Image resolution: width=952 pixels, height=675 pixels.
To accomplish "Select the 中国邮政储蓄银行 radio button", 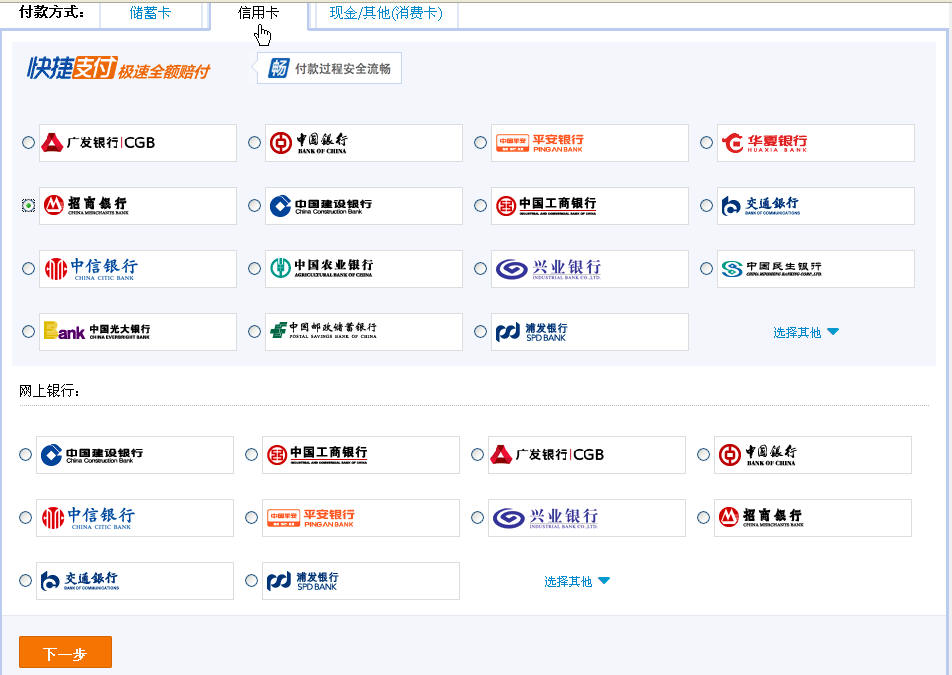I will [x=254, y=331].
